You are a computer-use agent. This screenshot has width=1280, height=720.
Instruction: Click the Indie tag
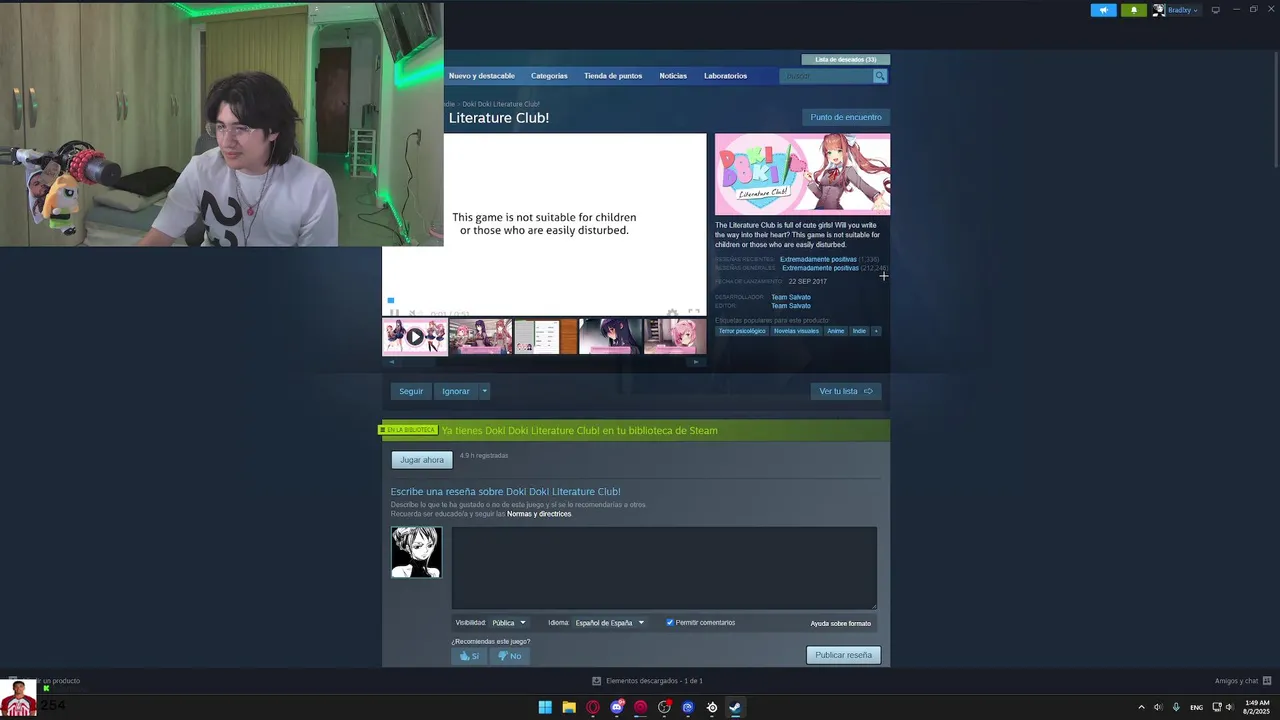859,331
